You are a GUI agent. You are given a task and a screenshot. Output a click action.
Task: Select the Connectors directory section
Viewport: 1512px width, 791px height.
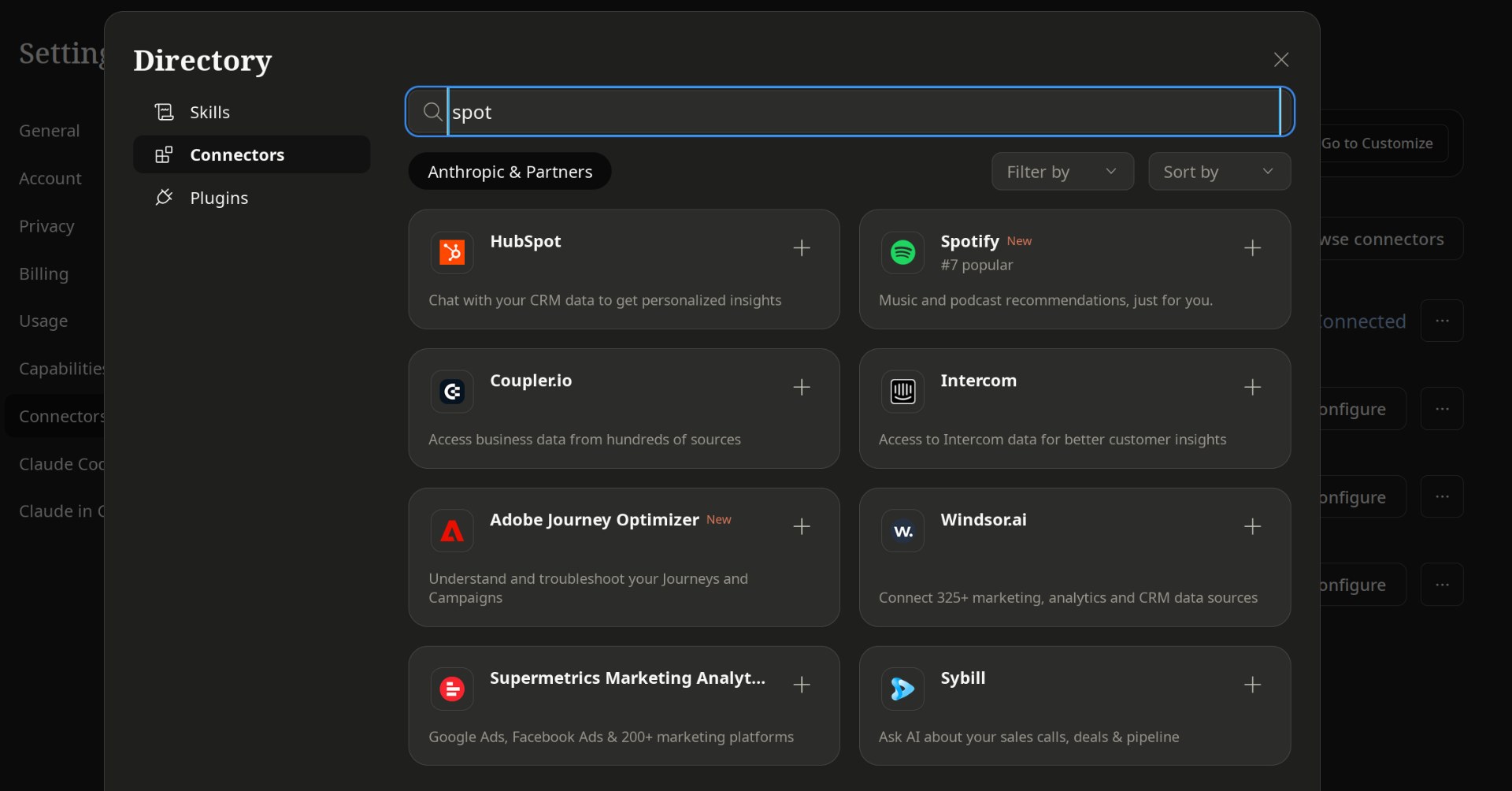(236, 155)
